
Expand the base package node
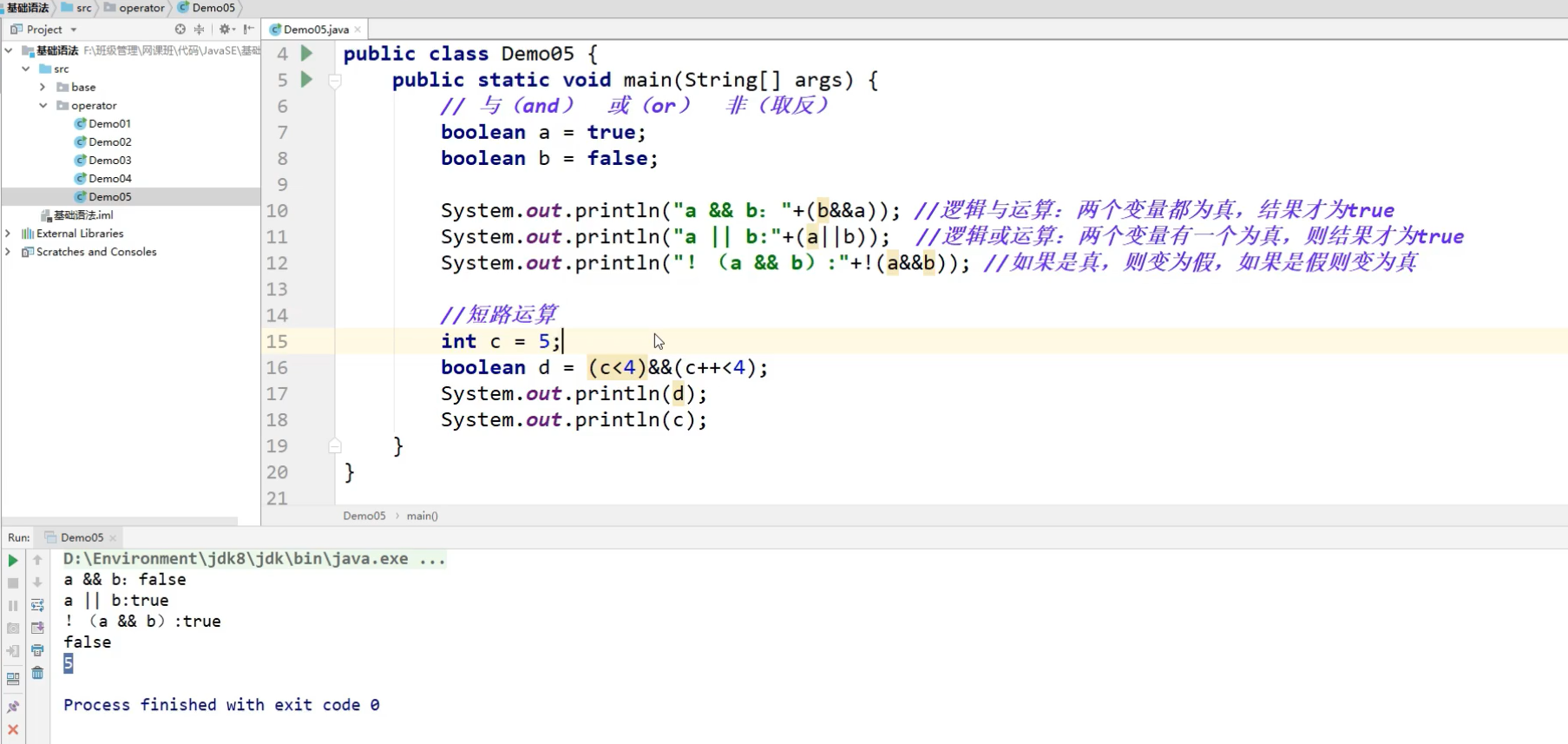point(43,87)
